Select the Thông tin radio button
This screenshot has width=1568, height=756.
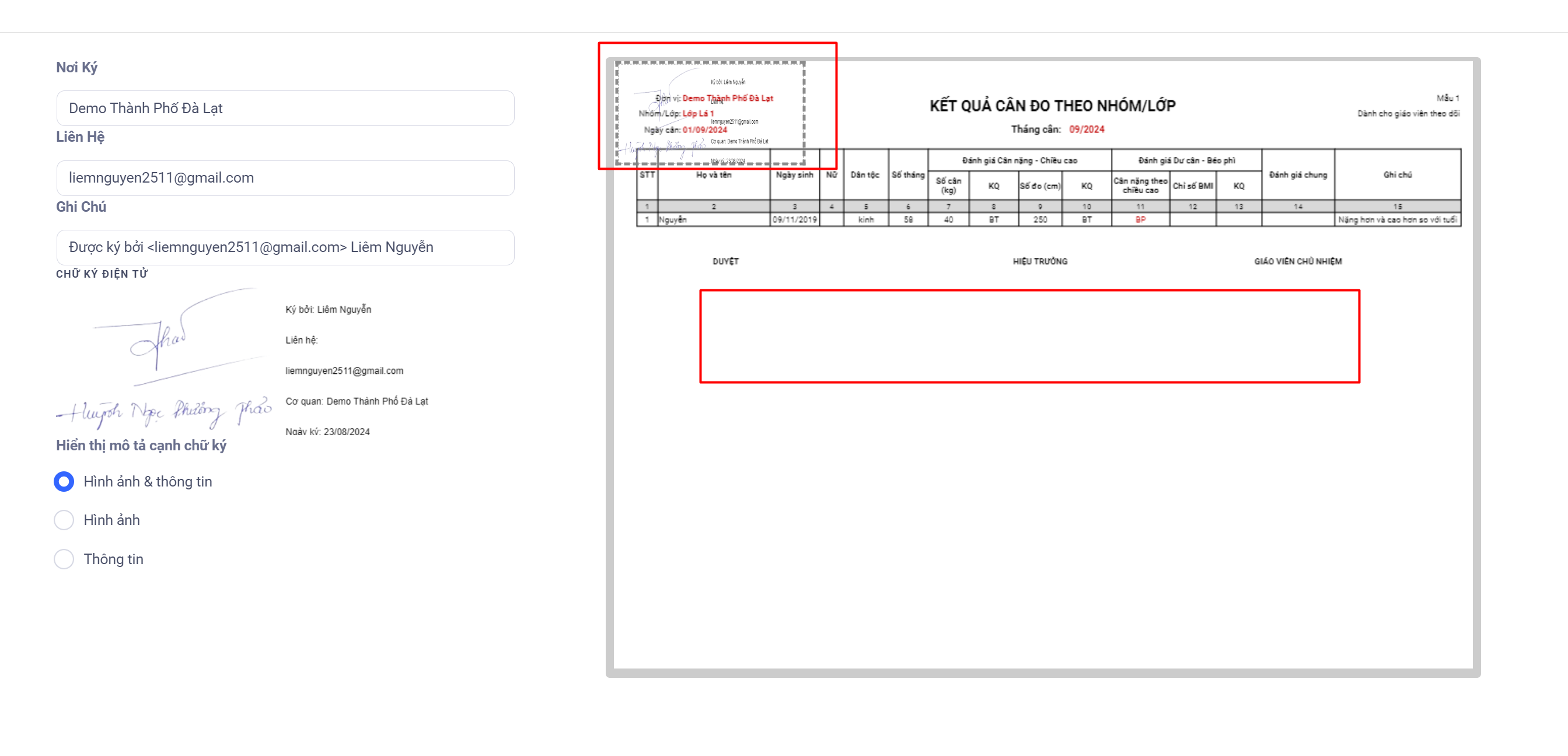[64, 559]
